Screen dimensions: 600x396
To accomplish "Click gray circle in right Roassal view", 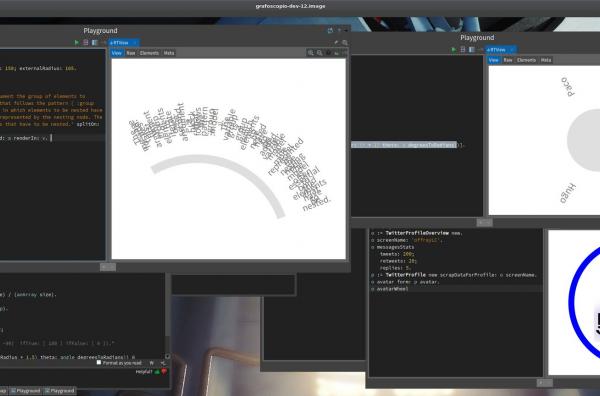I will pyautogui.click(x=584, y=140).
